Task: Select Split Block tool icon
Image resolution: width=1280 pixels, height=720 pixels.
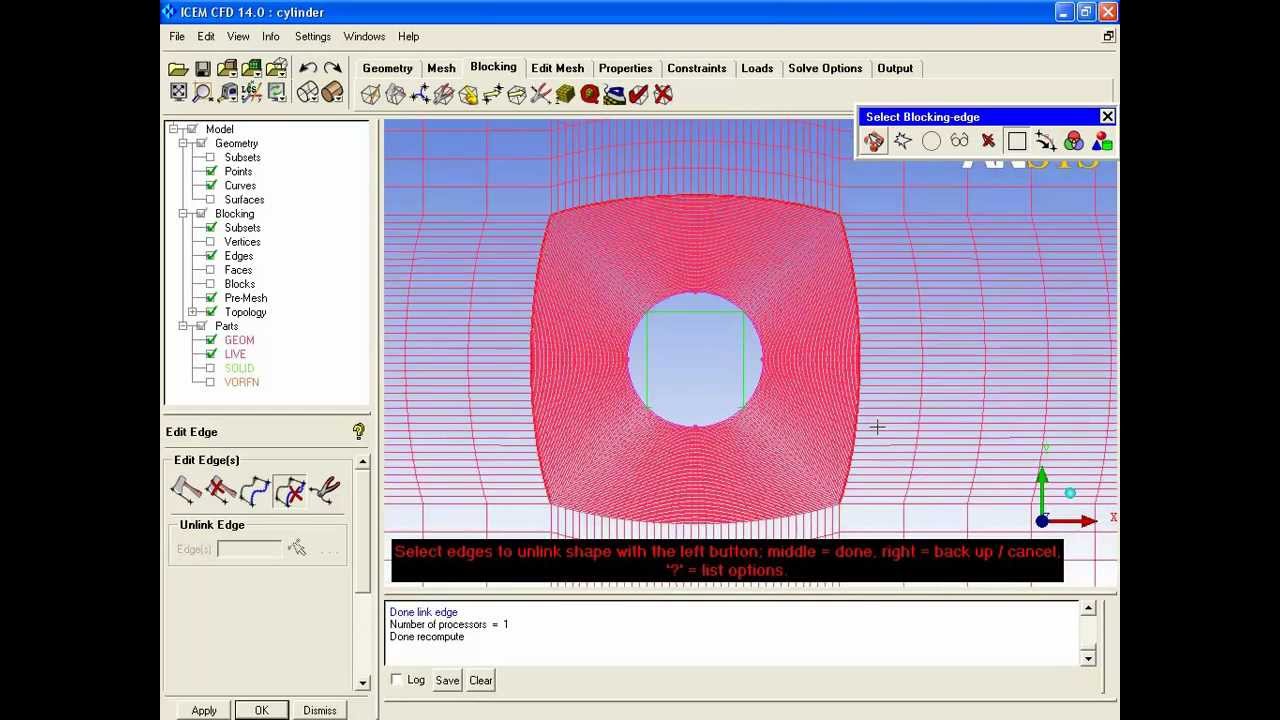Action: coord(395,95)
